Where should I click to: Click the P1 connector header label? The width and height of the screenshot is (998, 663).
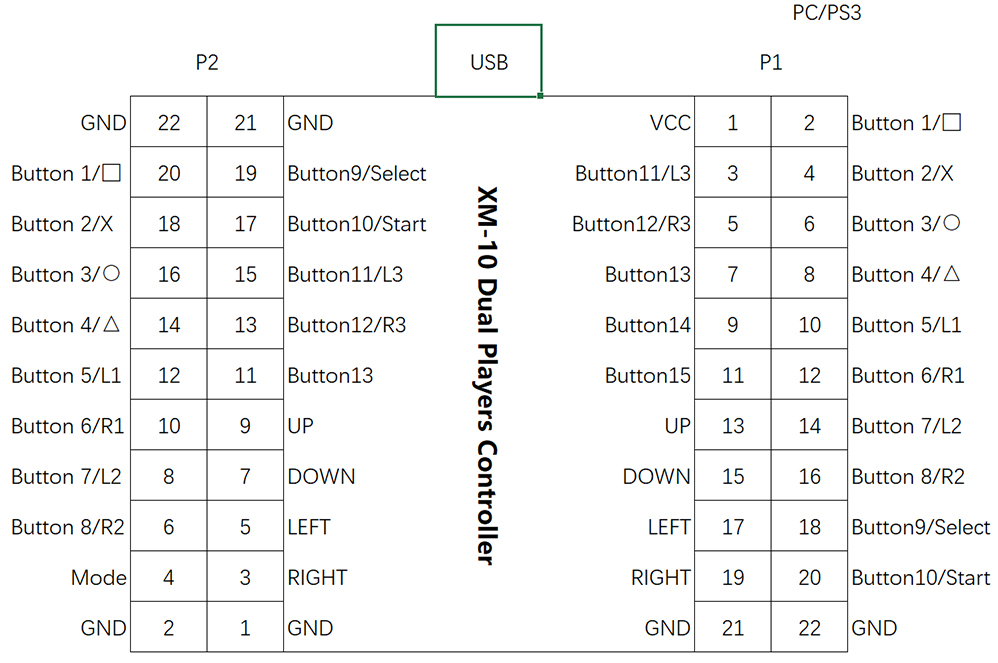(771, 63)
